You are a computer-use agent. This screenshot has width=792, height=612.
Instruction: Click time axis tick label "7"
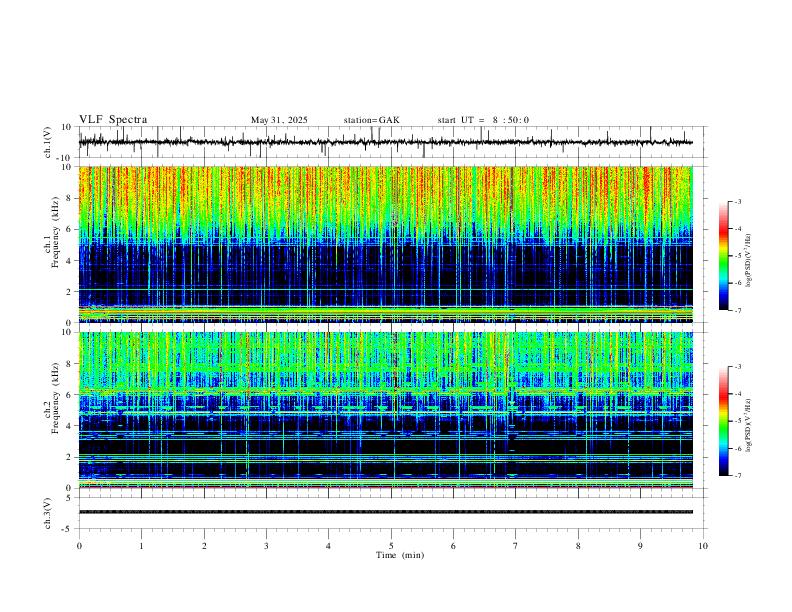516,546
